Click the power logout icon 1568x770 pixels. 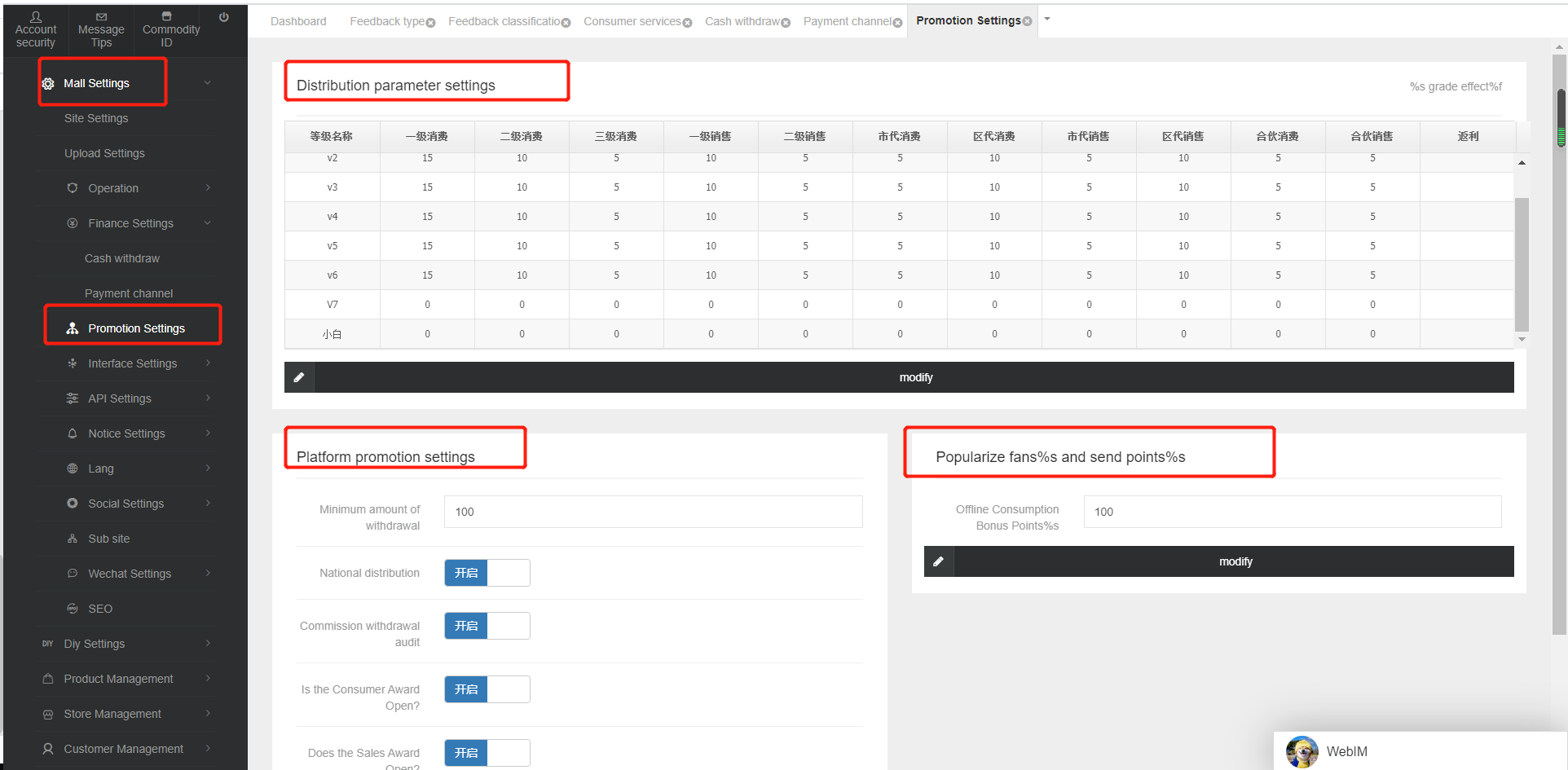(223, 16)
